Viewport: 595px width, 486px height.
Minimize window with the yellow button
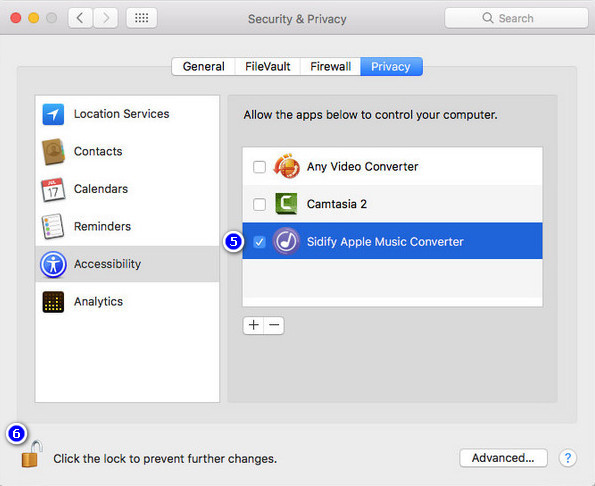tap(34, 18)
